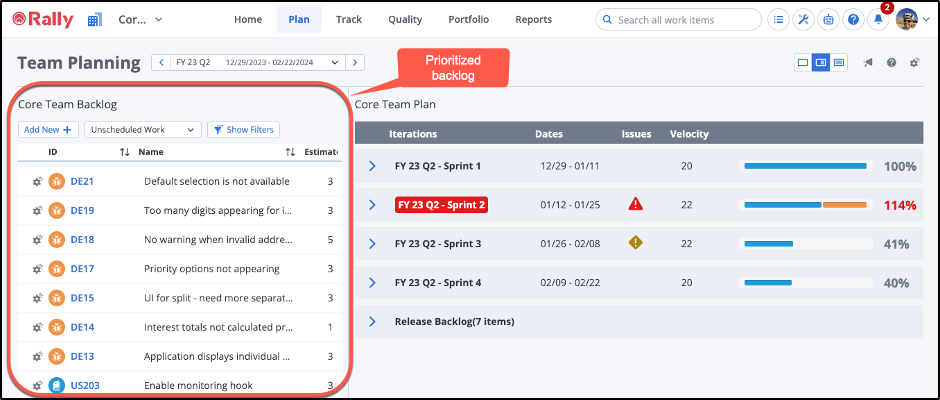Select the rightmost layout view toggle
Screen dimensions: 940x400
pos(839,63)
